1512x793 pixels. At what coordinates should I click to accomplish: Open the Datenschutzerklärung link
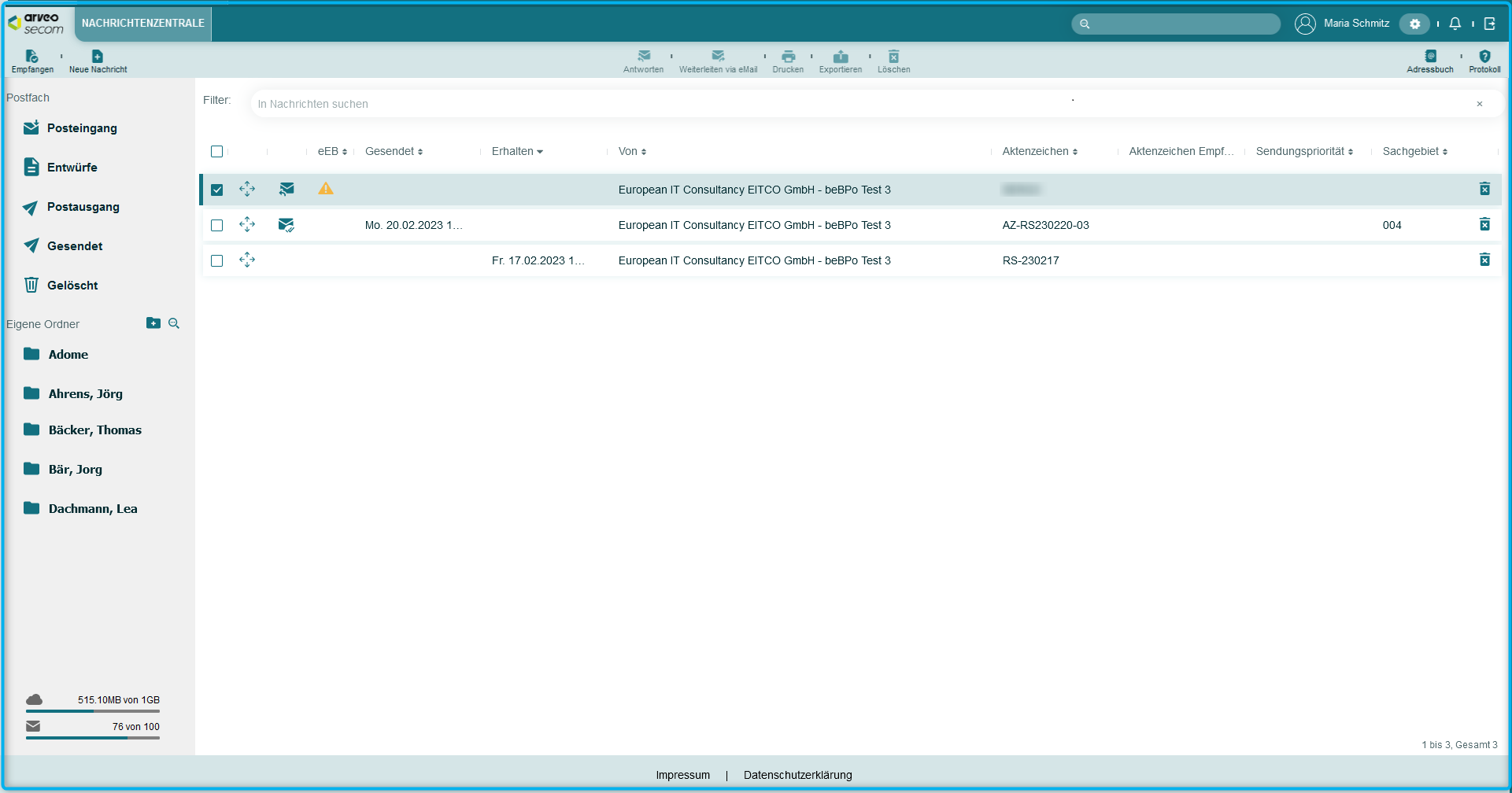click(x=797, y=775)
